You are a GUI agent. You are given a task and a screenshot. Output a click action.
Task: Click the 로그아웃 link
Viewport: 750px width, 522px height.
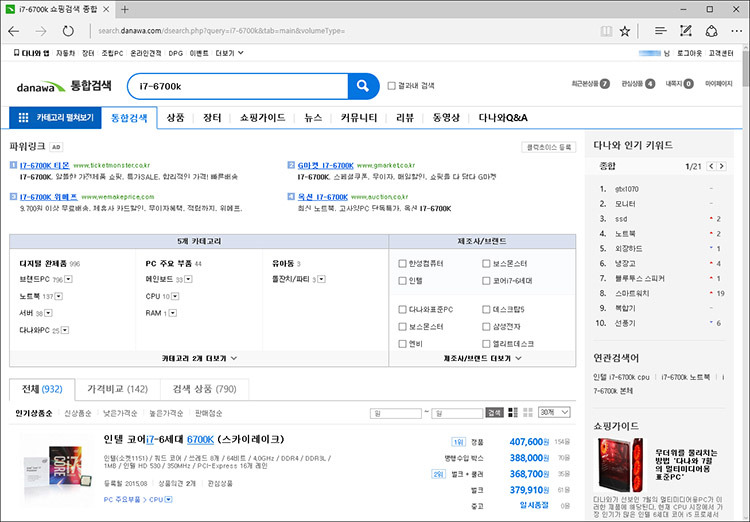coord(689,53)
